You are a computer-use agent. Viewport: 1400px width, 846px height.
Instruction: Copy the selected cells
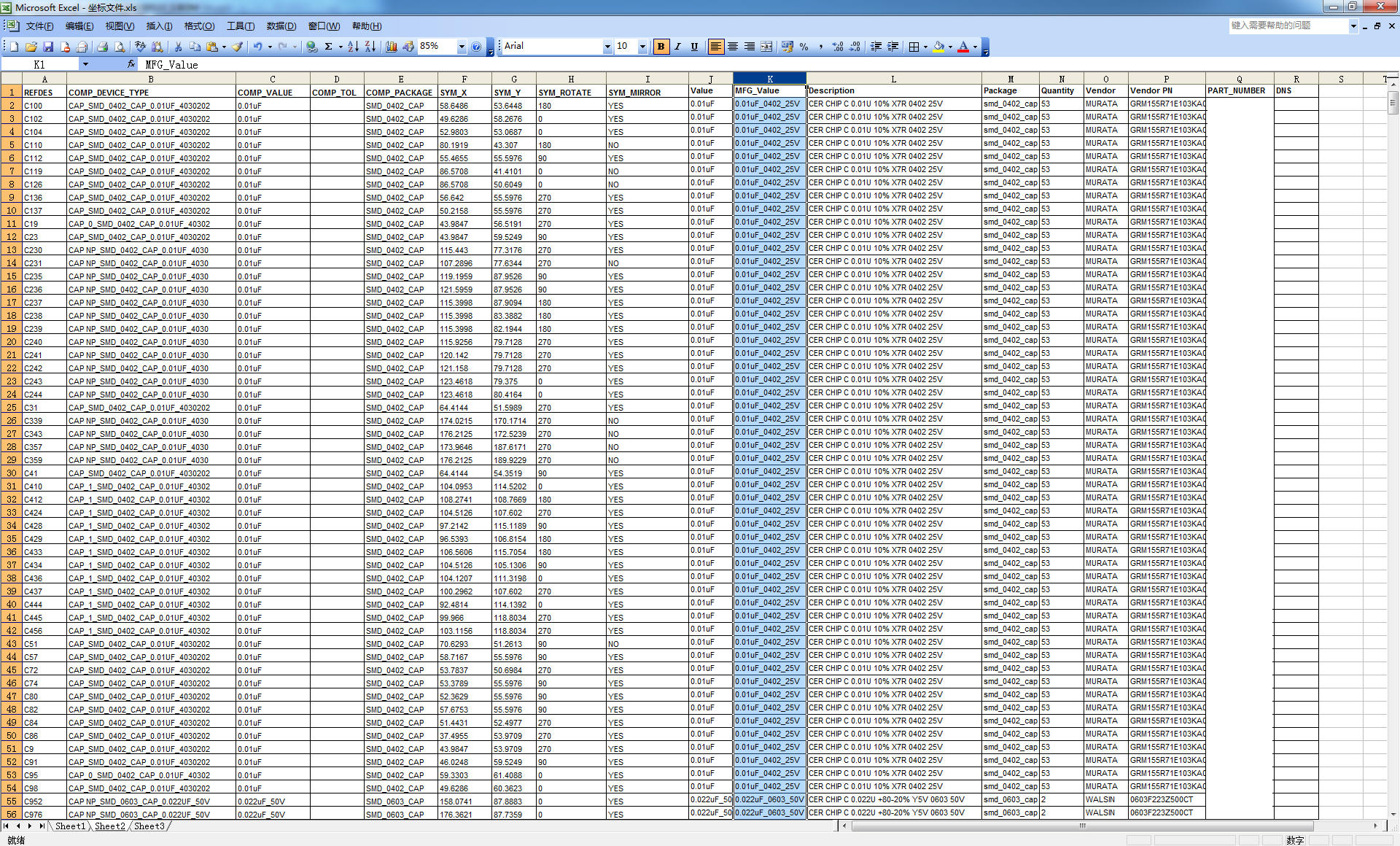(x=195, y=47)
